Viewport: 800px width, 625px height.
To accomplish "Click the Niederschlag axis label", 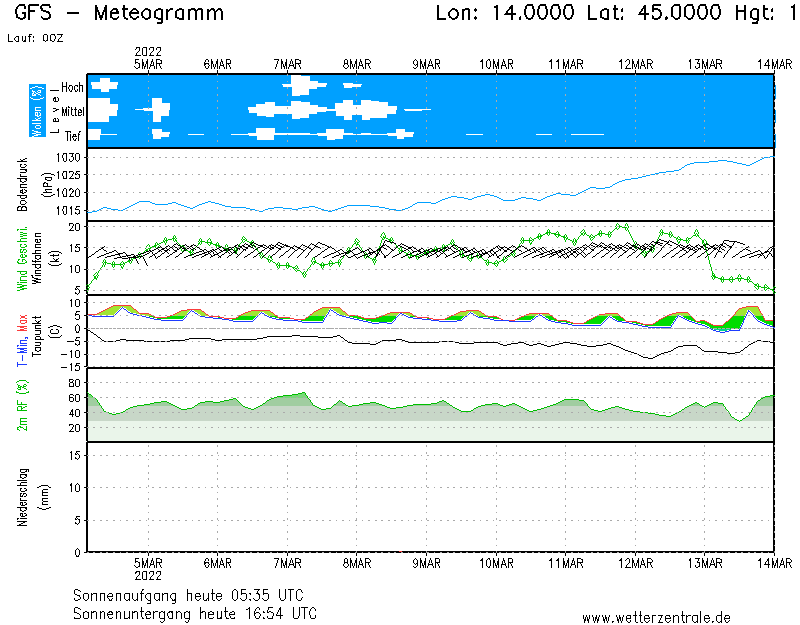I will coord(23,495).
